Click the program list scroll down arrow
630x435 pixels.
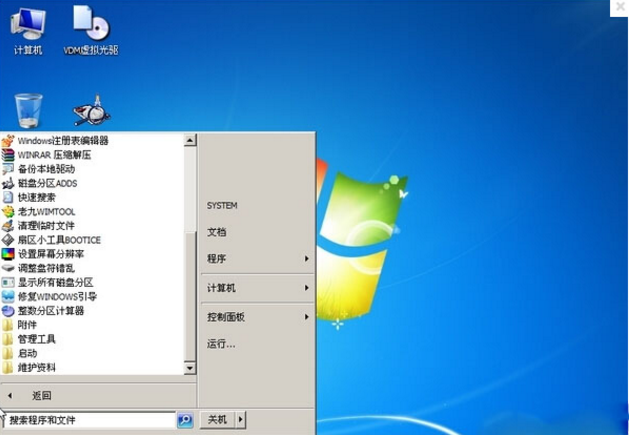[x=190, y=368]
